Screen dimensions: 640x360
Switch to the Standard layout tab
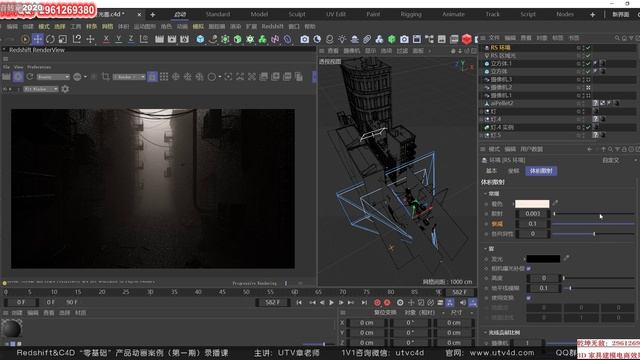[x=218, y=14]
